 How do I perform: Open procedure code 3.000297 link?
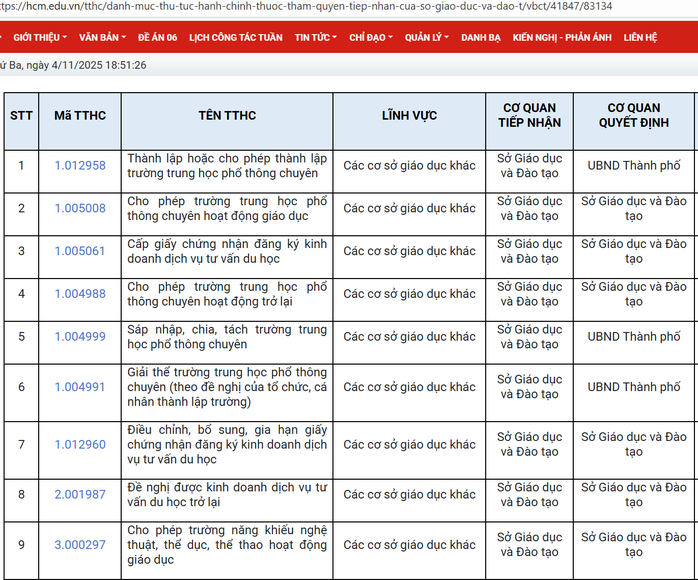pyautogui.click(x=80, y=545)
